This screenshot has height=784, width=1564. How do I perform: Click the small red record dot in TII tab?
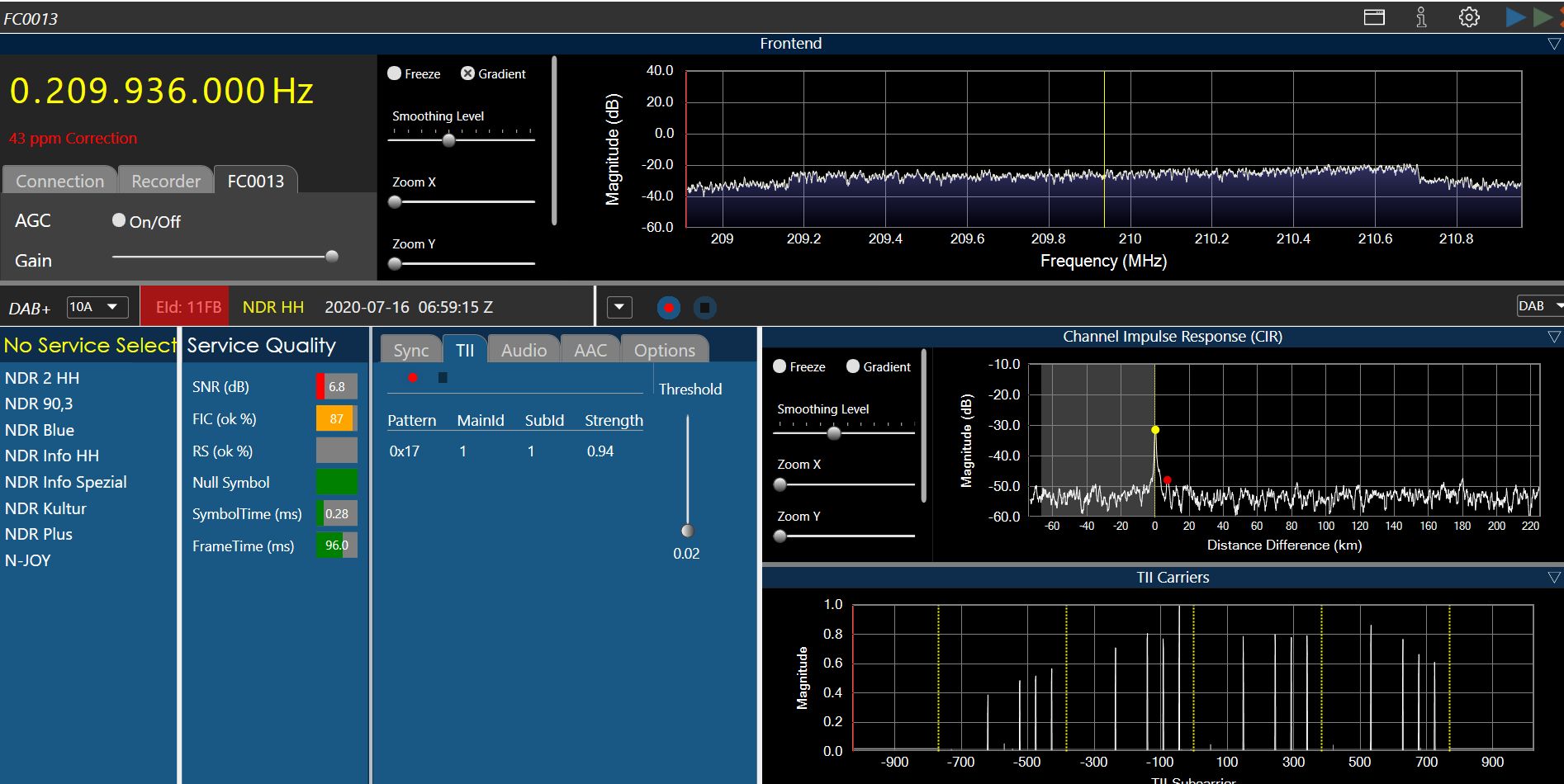(x=413, y=378)
